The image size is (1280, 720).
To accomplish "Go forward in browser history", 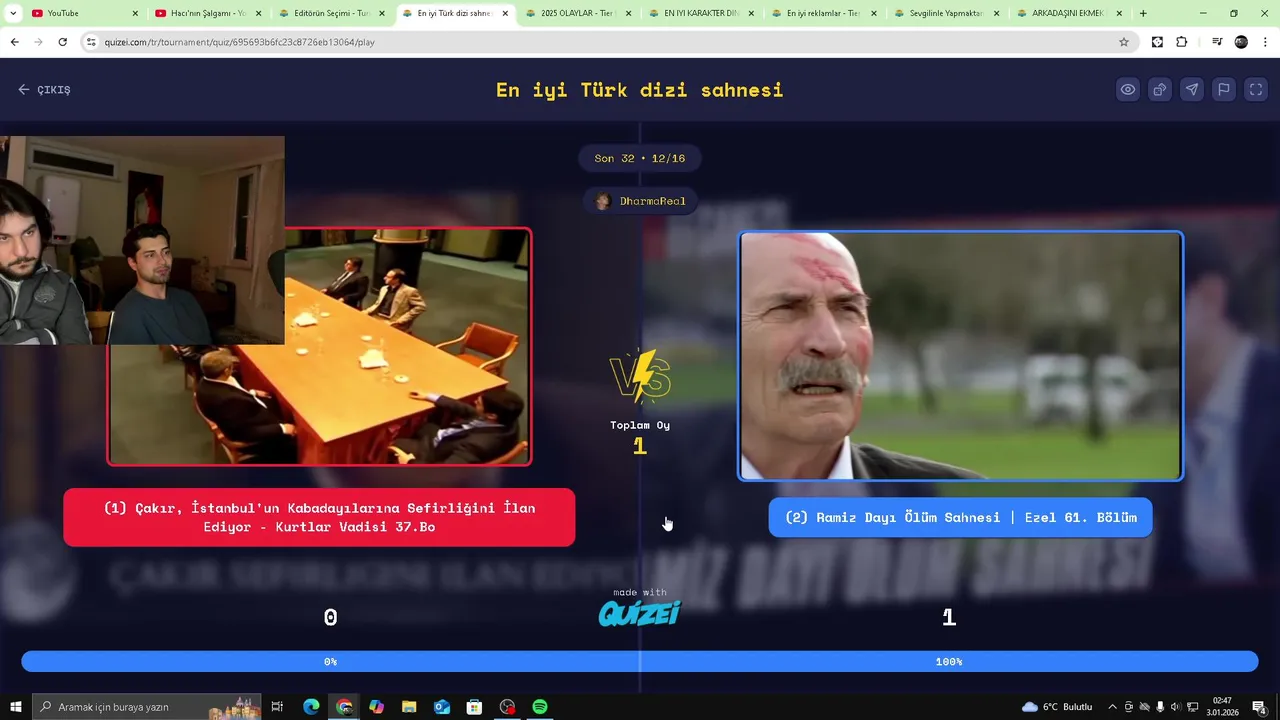I will [x=38, y=42].
